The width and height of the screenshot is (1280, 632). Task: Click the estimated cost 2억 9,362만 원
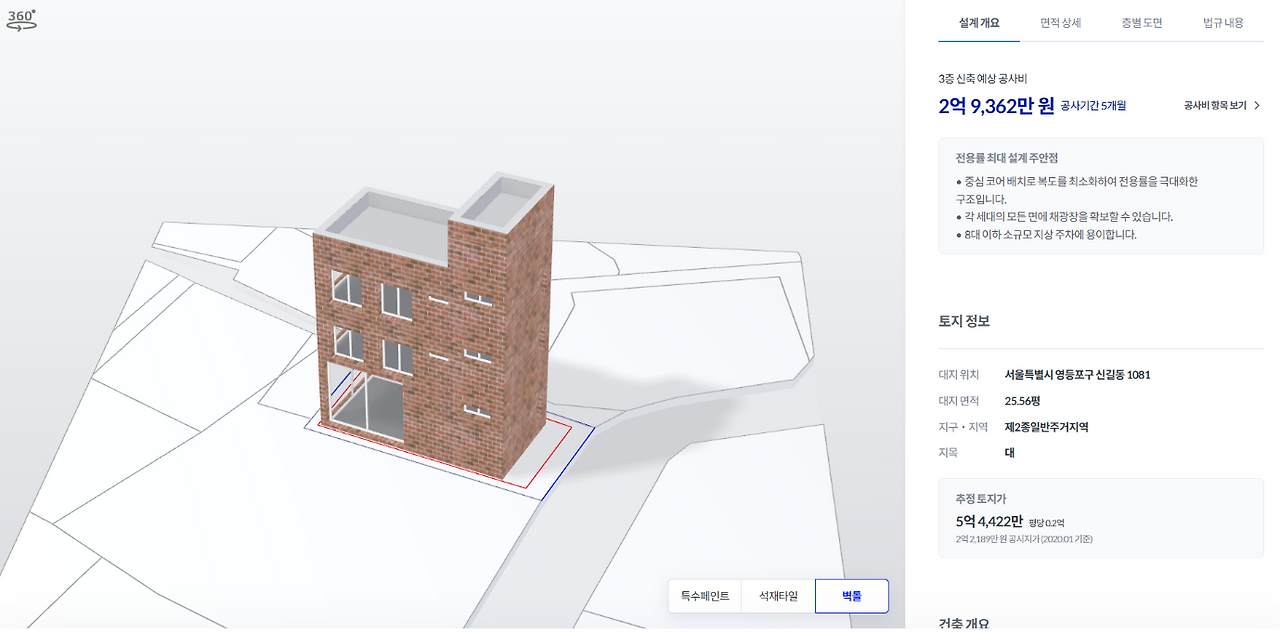(997, 105)
